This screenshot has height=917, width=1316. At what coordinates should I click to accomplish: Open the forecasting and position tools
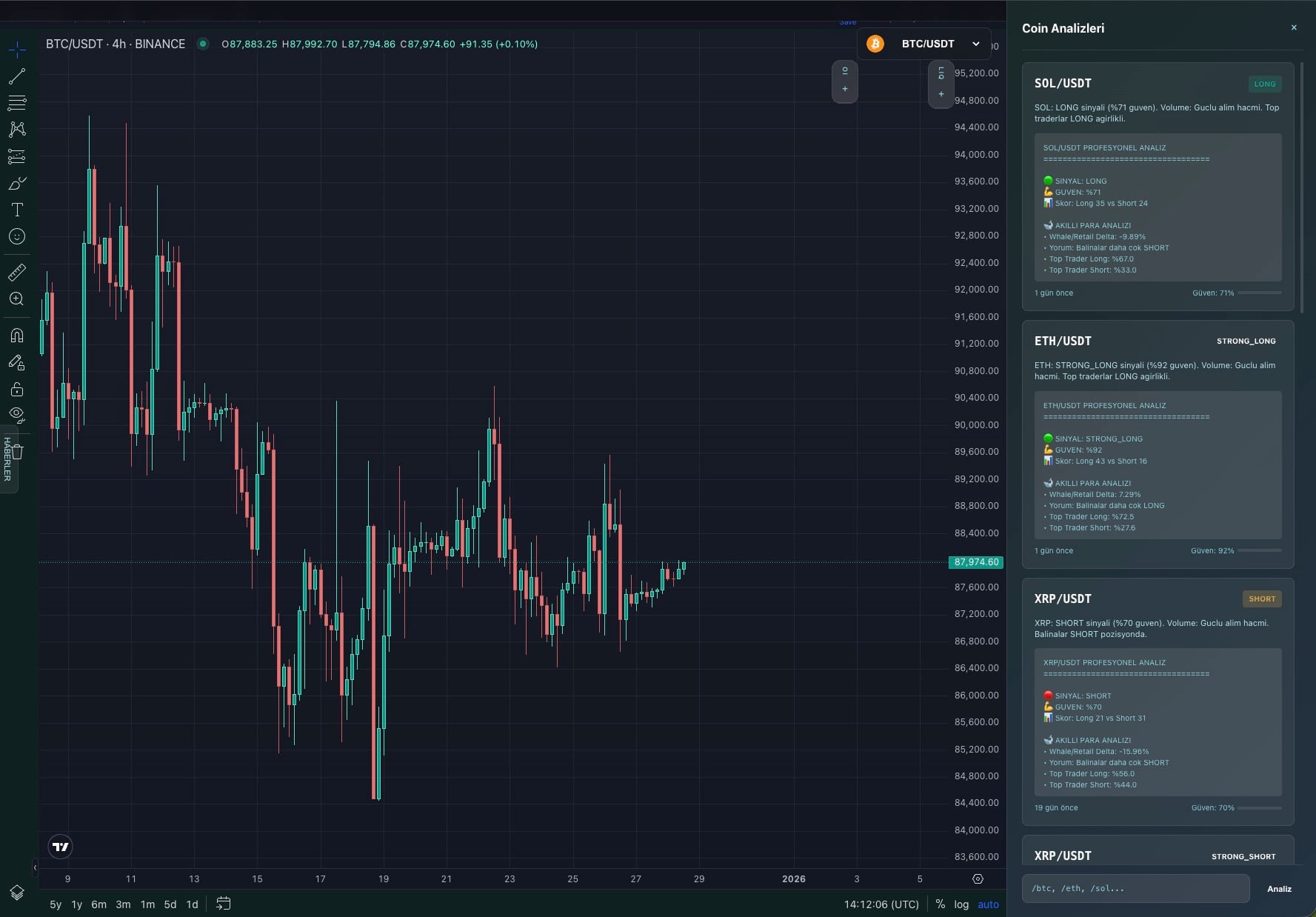point(17,156)
